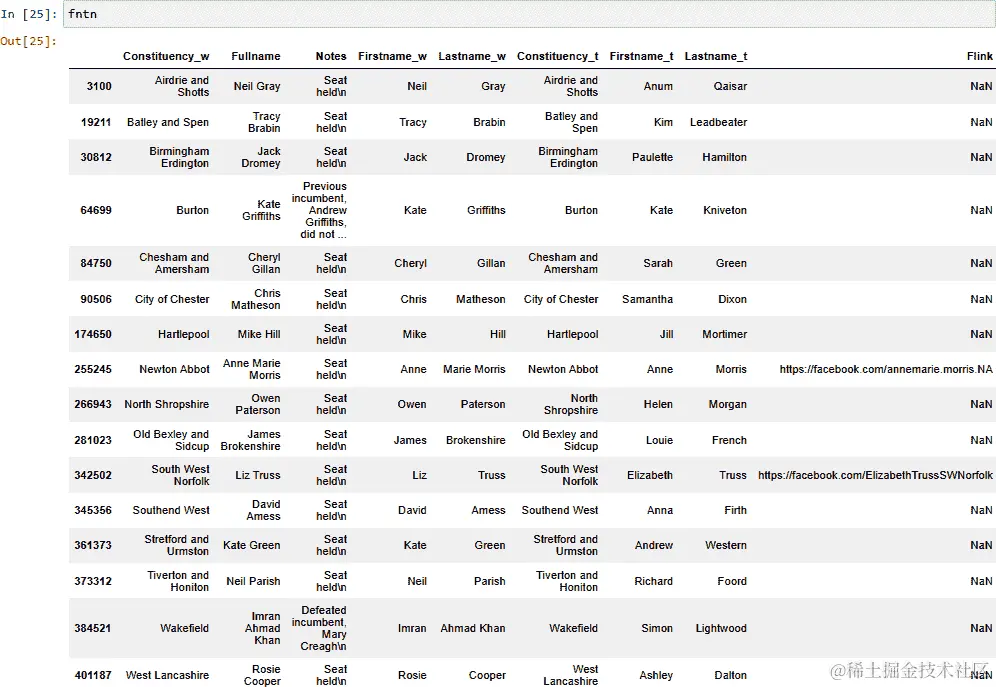Click the Constituency_w column header
Image resolution: width=996 pixels, height=687 pixels.
(x=166, y=56)
